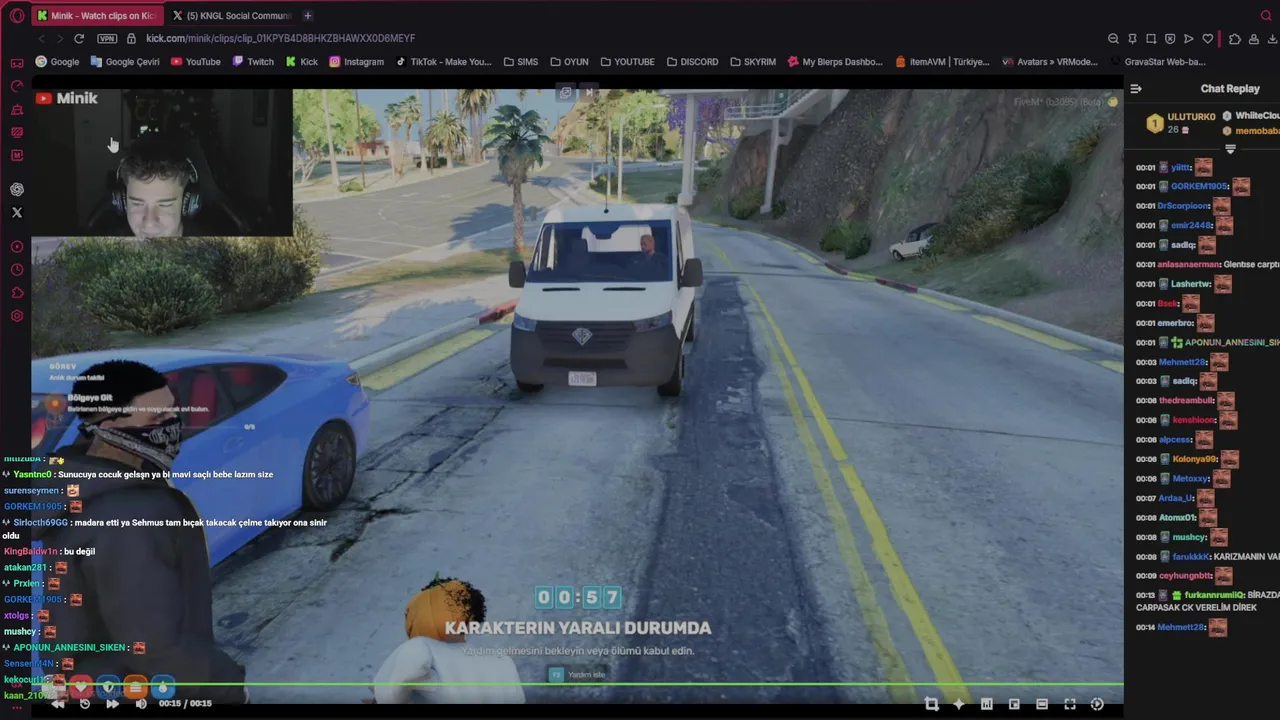Open the Google bookmark
This screenshot has height=720, width=1280.
click(57, 62)
